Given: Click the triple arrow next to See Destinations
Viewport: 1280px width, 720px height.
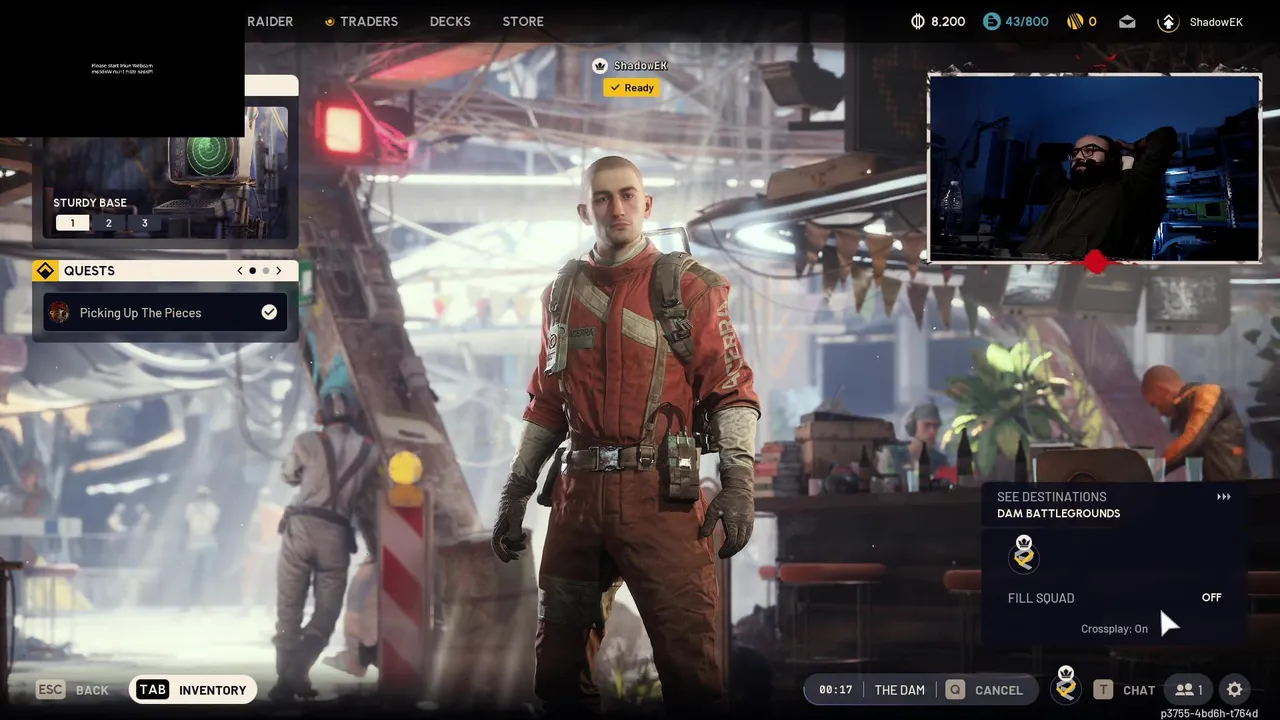Looking at the screenshot, I should click(1223, 497).
